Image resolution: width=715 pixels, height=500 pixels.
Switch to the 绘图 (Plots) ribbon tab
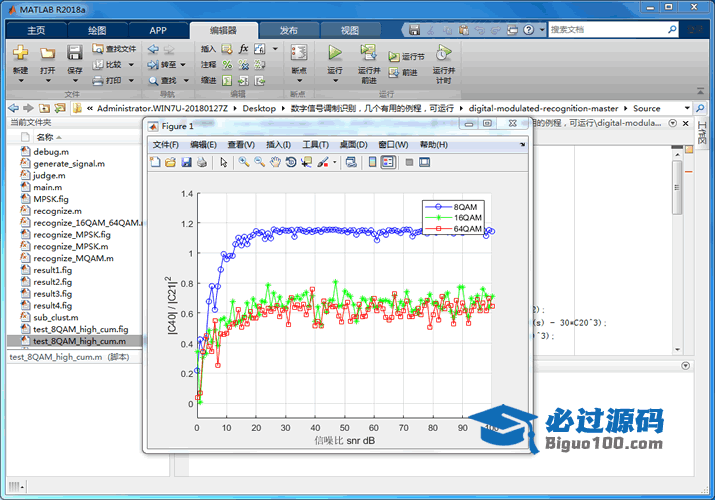(x=96, y=30)
